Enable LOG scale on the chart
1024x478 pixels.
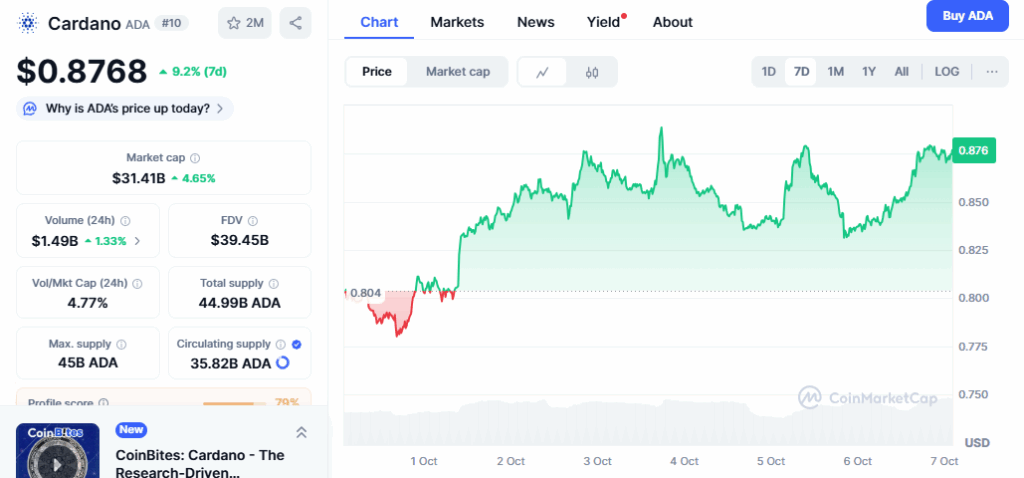tap(946, 72)
